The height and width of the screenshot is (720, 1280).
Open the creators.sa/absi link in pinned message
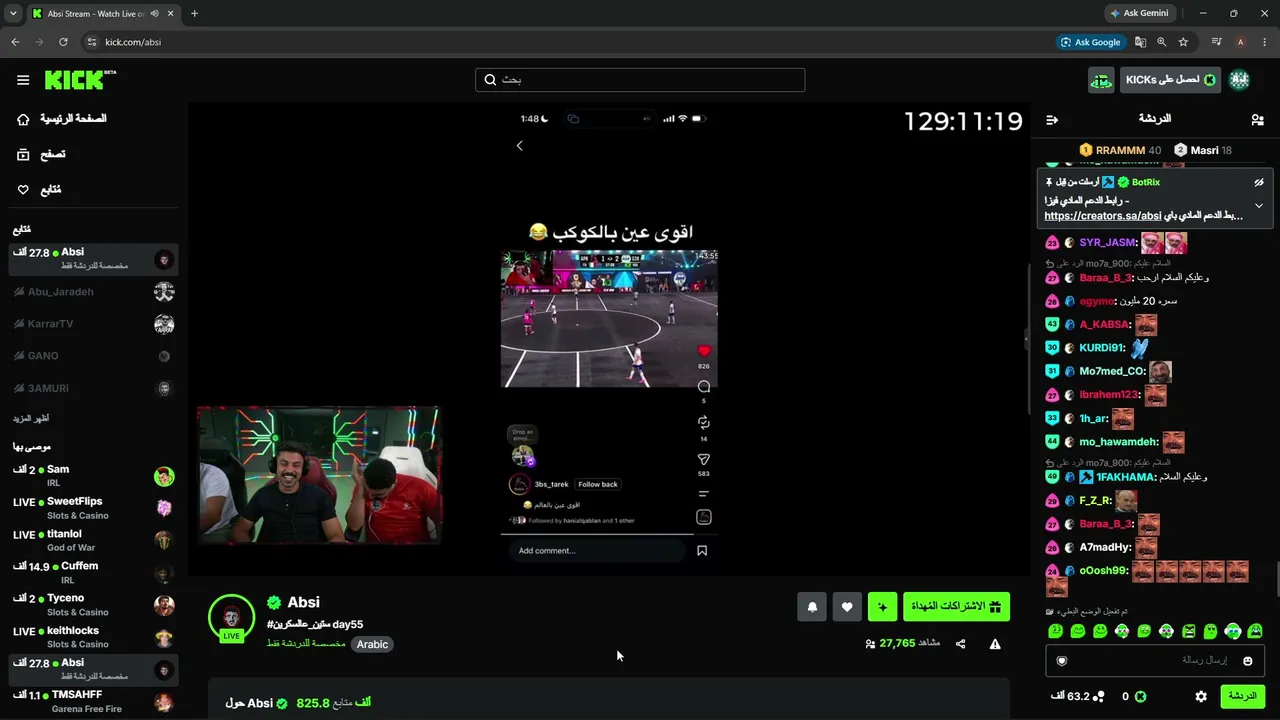point(1102,216)
